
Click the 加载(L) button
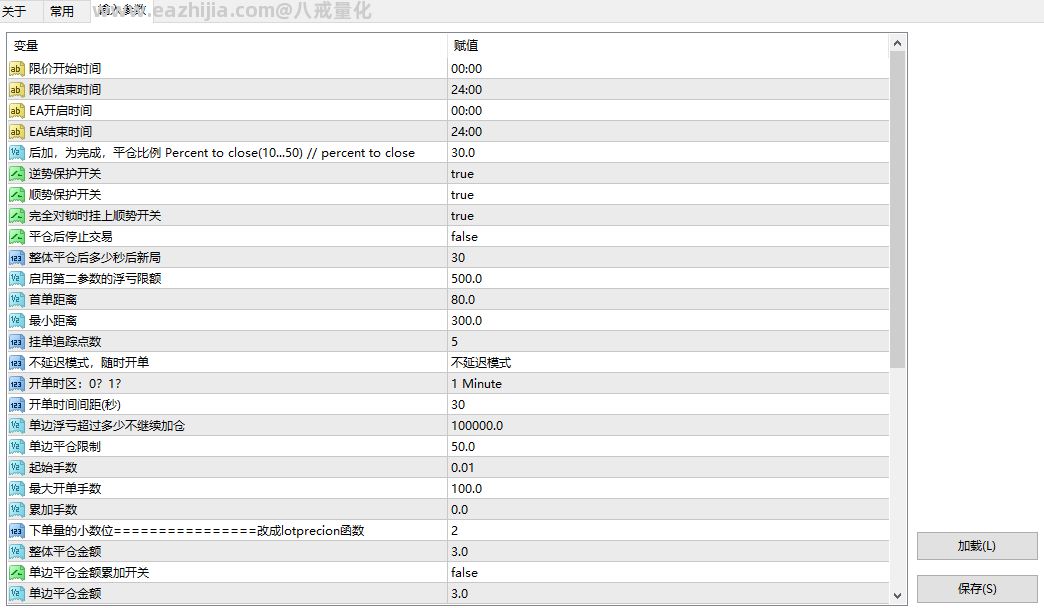[977, 546]
